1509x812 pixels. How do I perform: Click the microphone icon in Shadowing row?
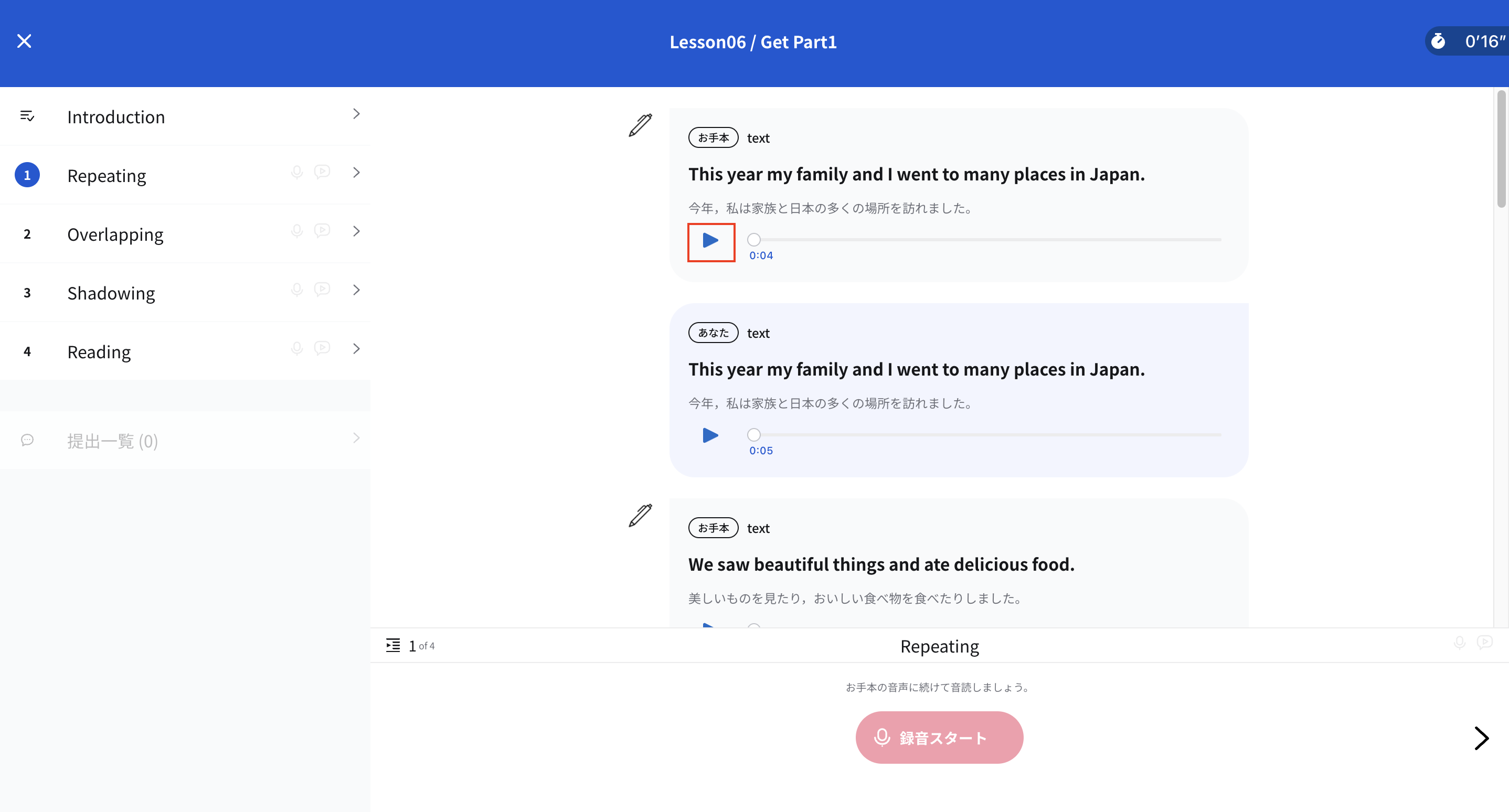[x=297, y=290]
